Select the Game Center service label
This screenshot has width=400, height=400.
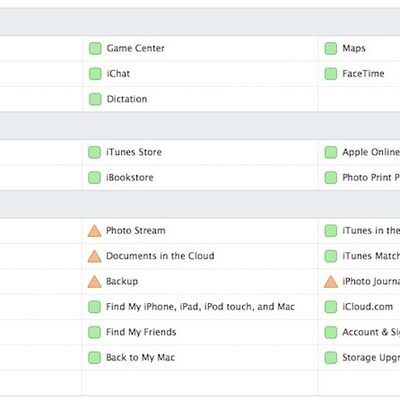coord(135,48)
